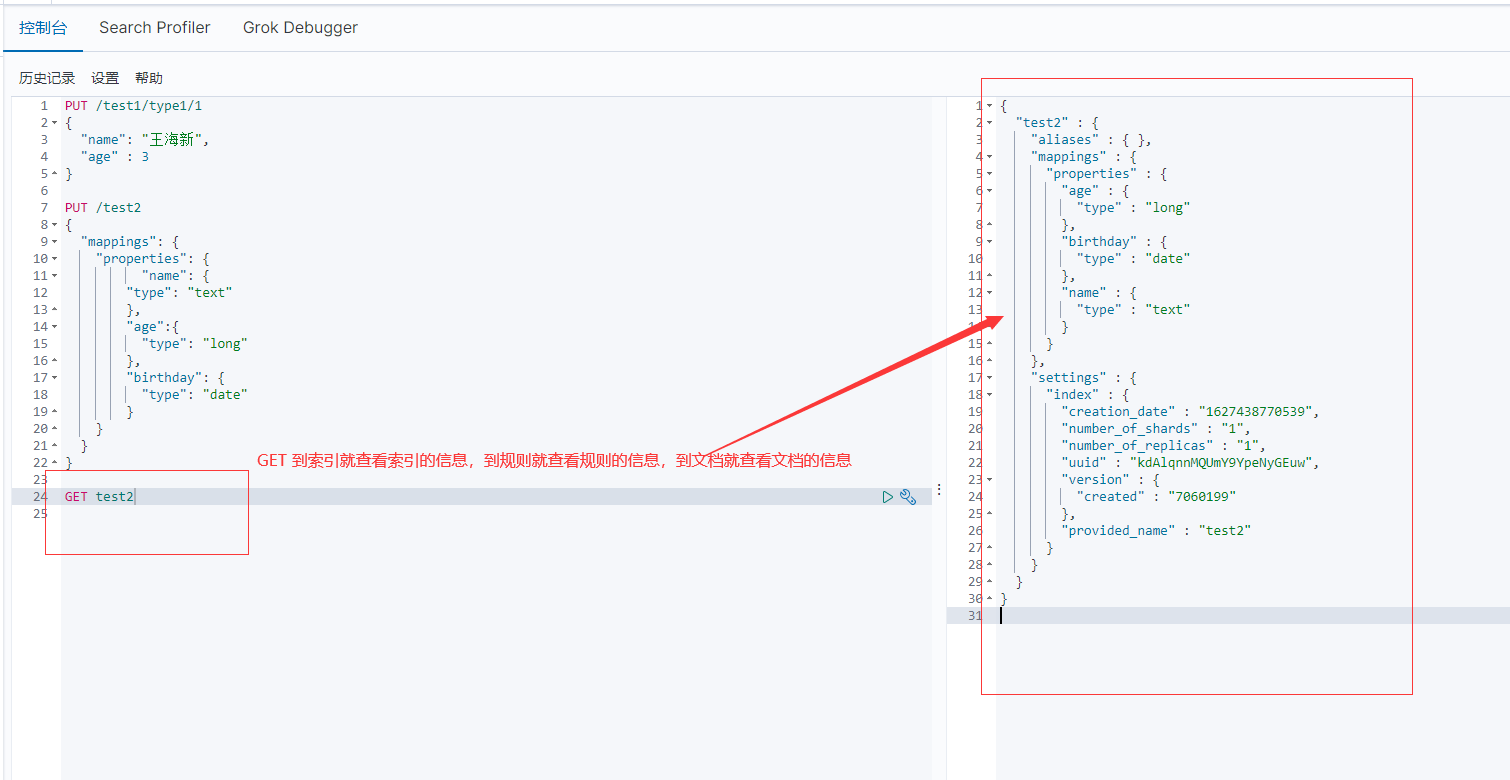This screenshot has width=1510, height=780.
Task: Fold the "mappings" block in request editor
Action: click(x=54, y=242)
